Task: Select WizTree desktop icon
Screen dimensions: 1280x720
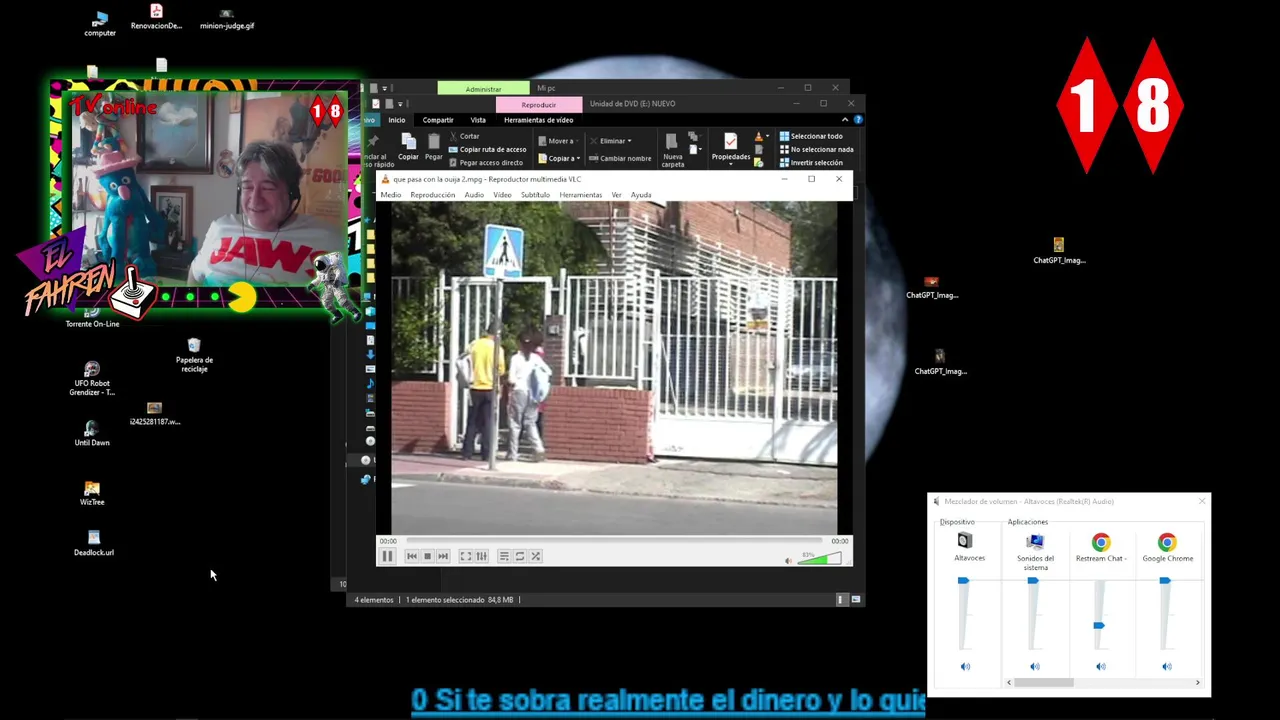Action: pos(92,493)
